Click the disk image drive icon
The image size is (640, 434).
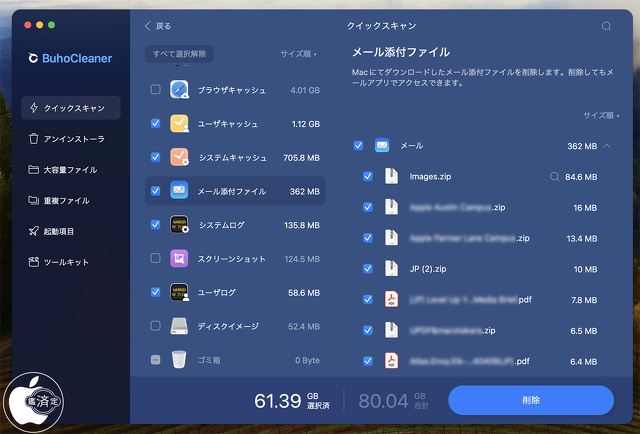[179, 326]
